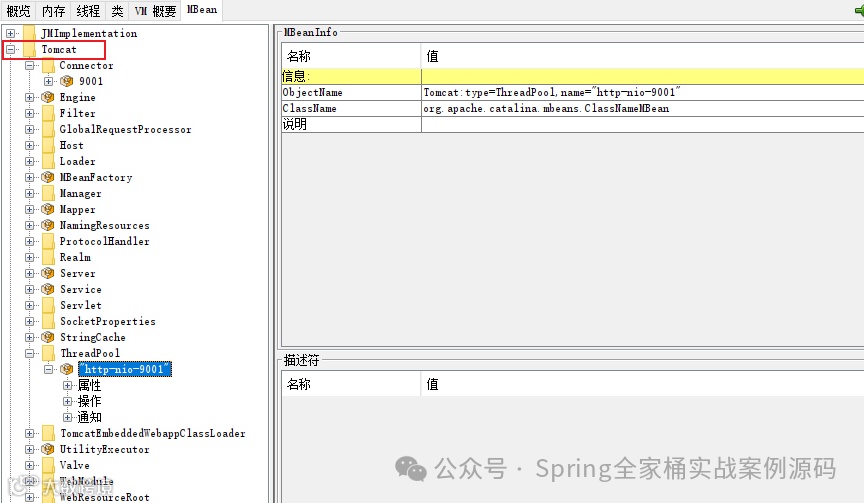The height and width of the screenshot is (503, 864).
Task: Open the VM 概要 summary tab
Action: pos(155,10)
